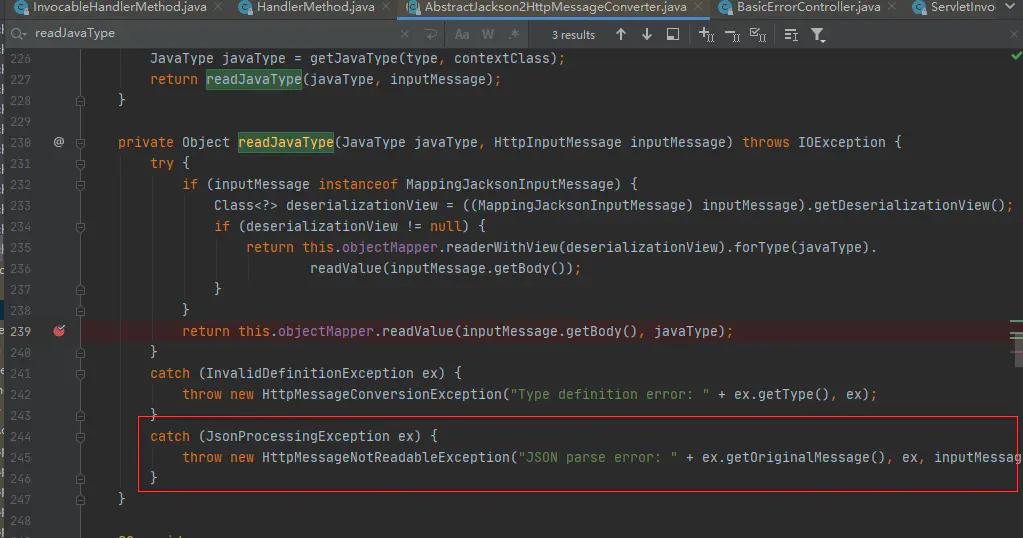
Task: Click the override marker at line 230
Action: click(58, 142)
